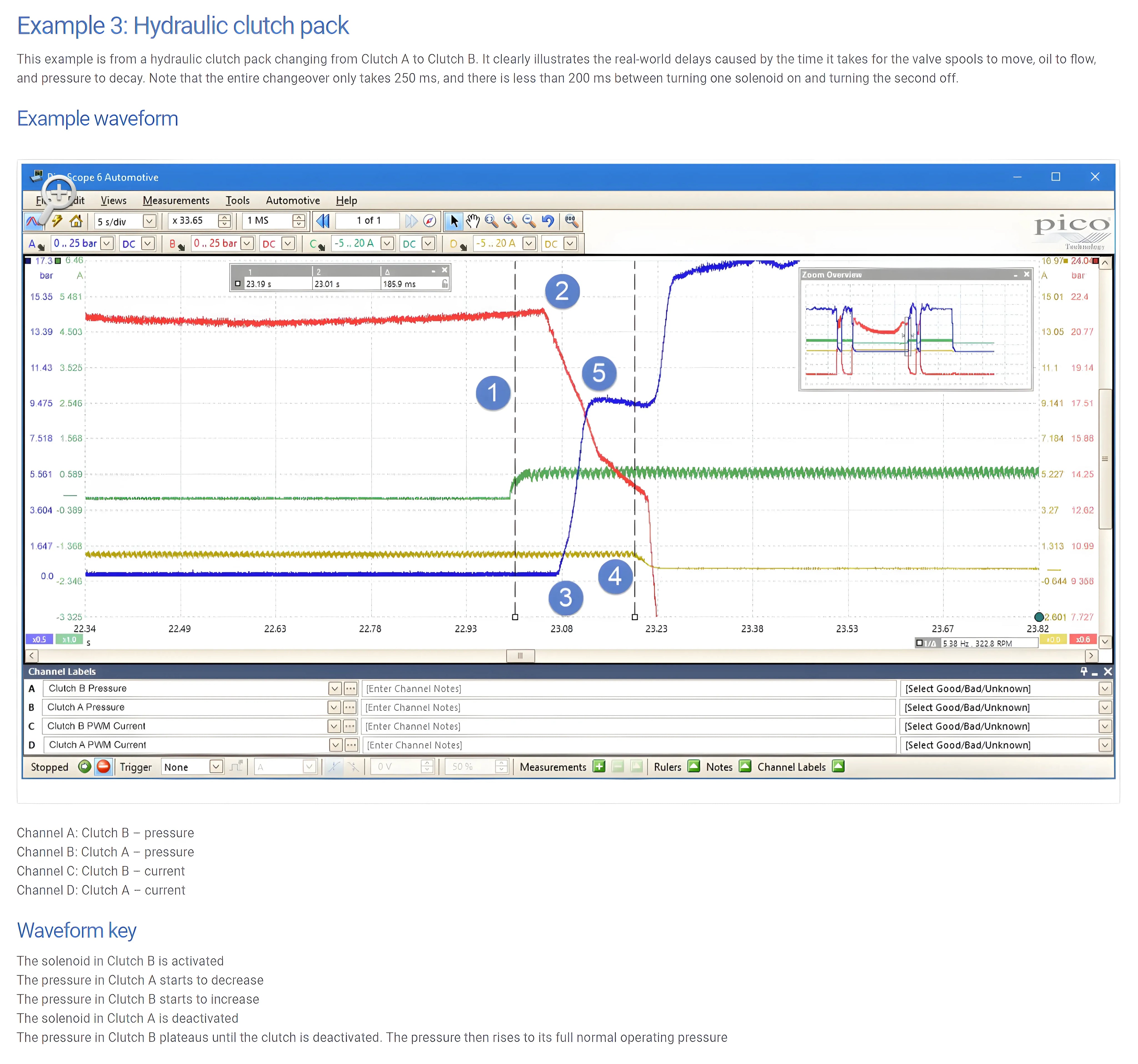Click the frequency 5.38 Hz, 322.8 RPM readout
Screen dimensions: 1138x1064
[977, 643]
